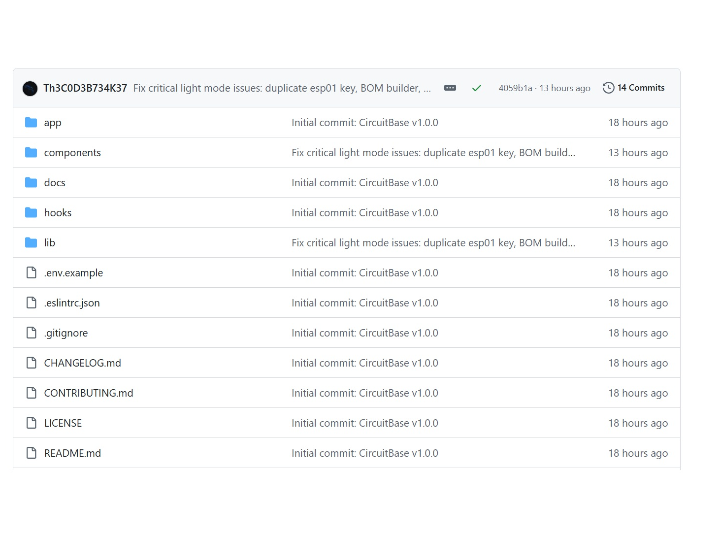The width and height of the screenshot is (720, 540).
Task: View commit hash 4059b1a
Action: (514, 88)
